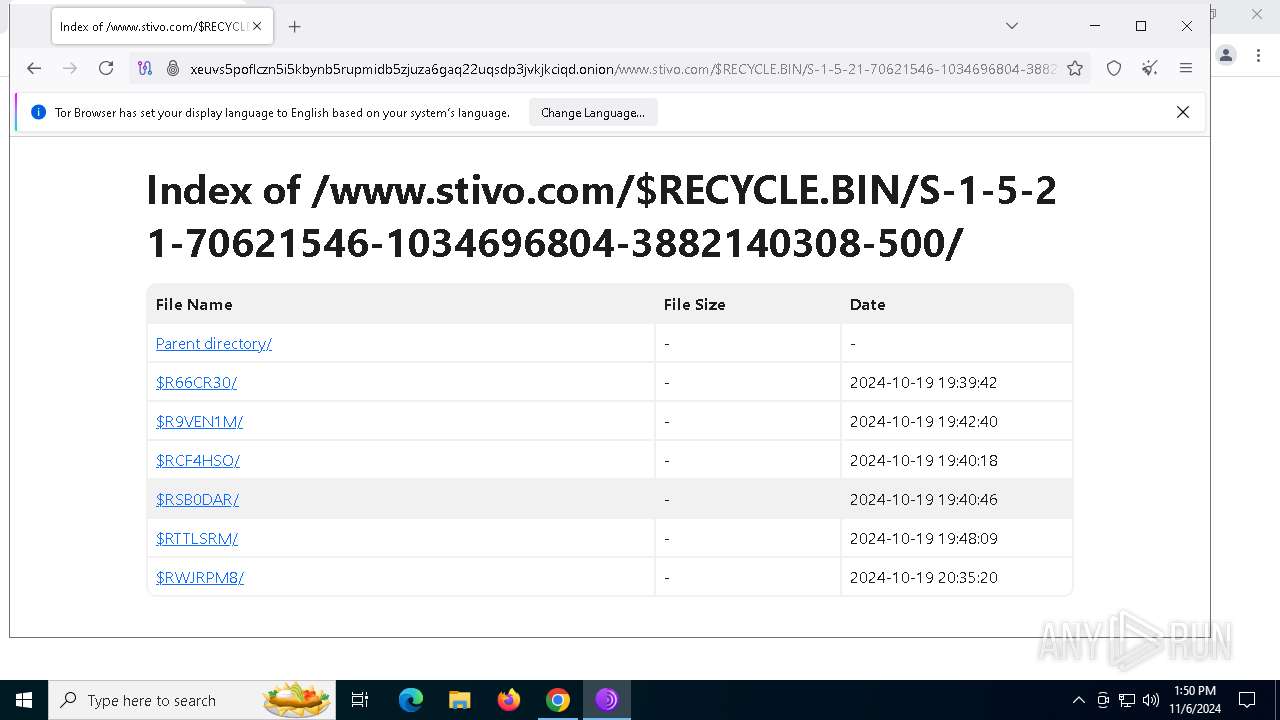Open the browser hamburger menu
Screen dimensions: 1280x720
tap(1186, 68)
